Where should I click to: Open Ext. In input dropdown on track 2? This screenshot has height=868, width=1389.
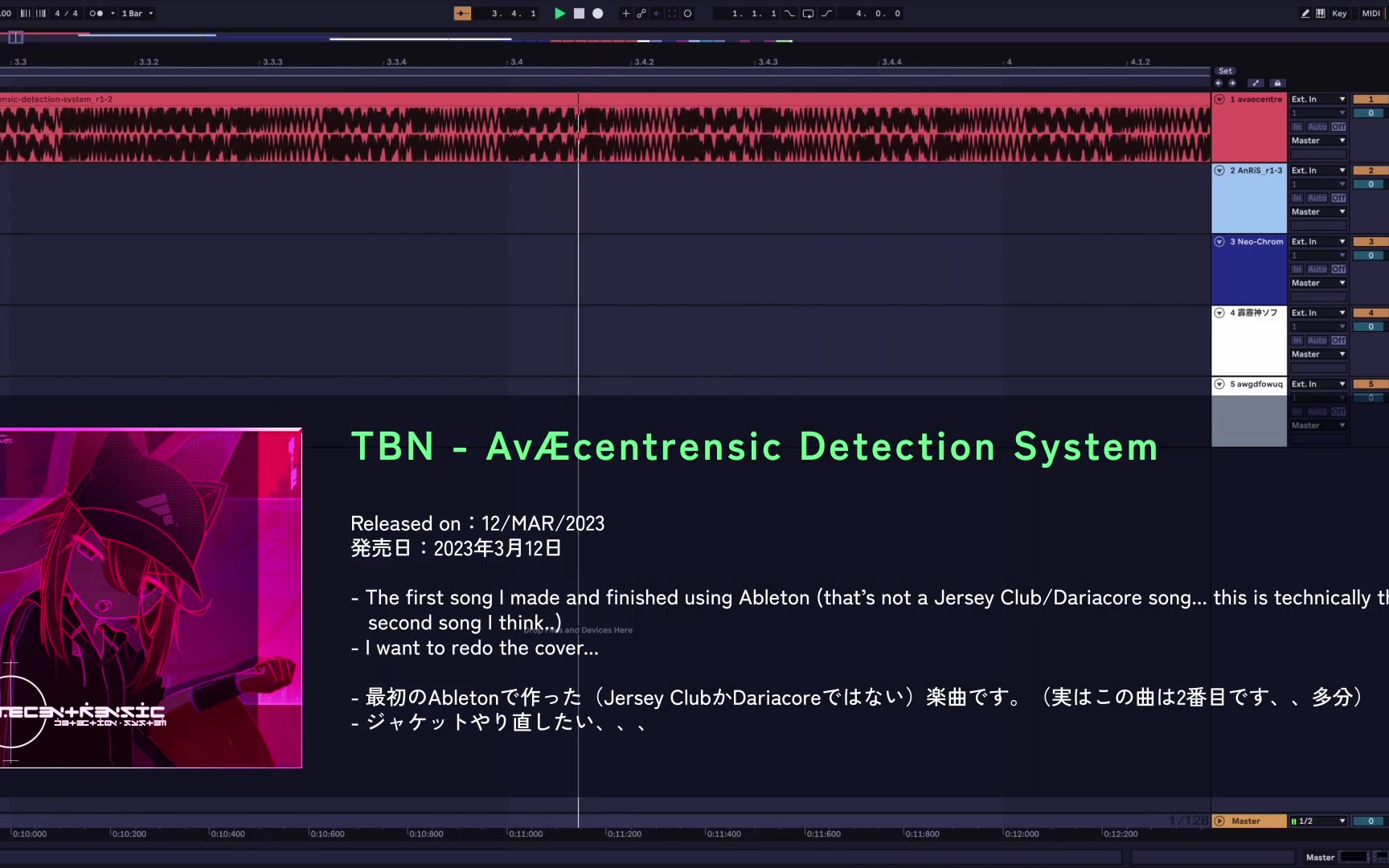[x=1318, y=170]
